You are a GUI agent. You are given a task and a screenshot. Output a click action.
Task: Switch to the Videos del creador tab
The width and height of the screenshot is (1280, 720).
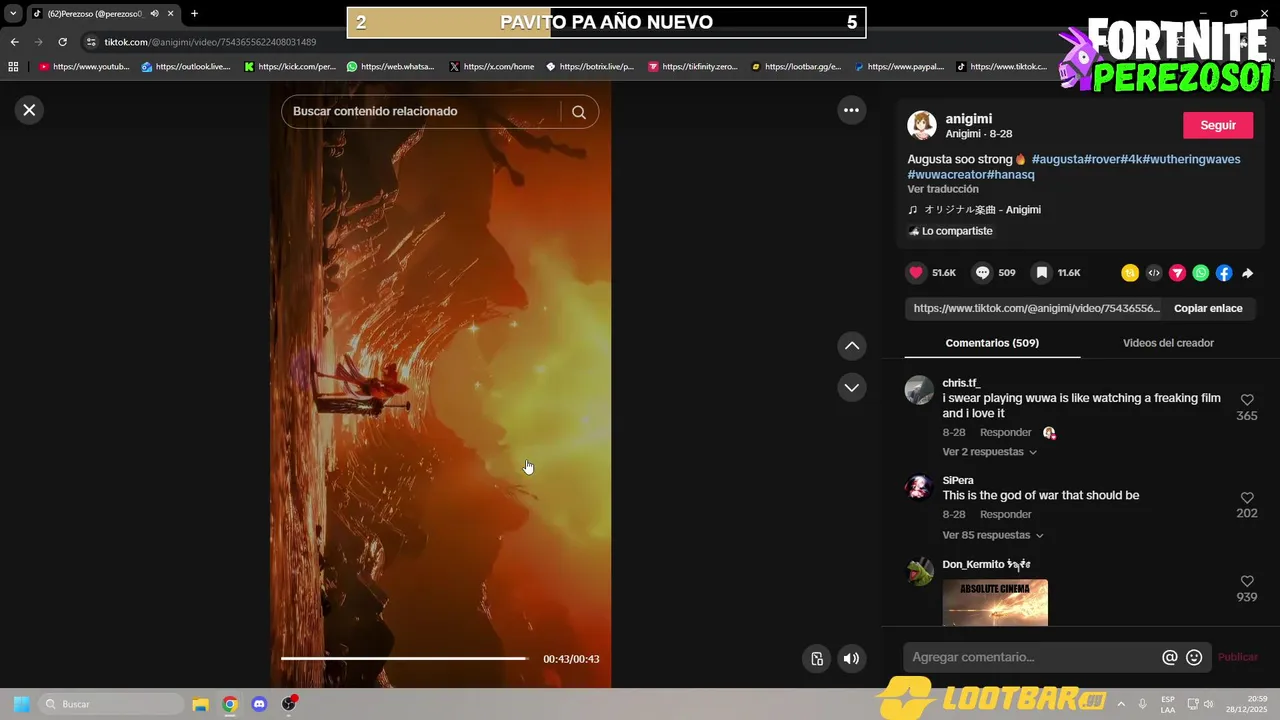(x=1168, y=343)
